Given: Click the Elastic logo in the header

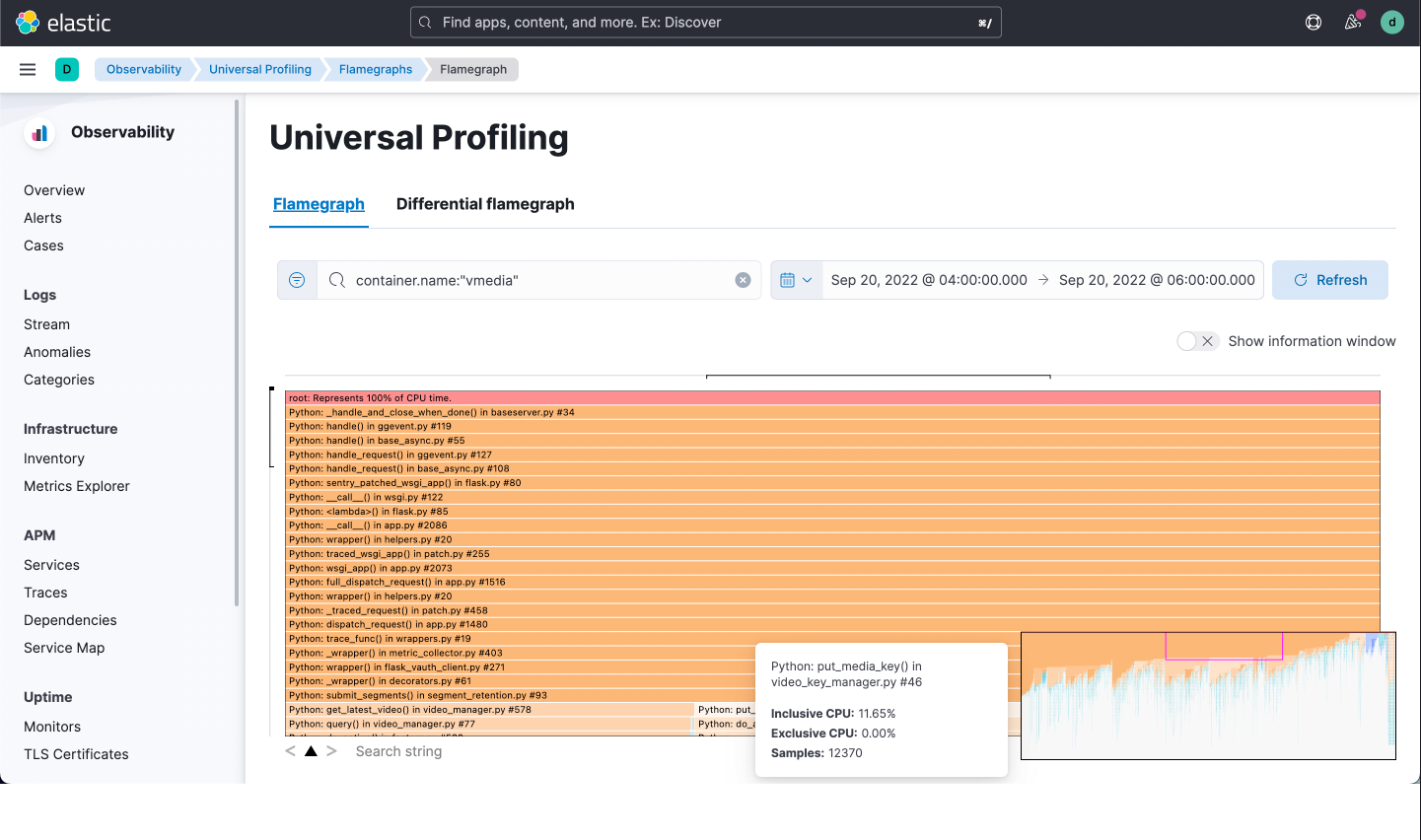Looking at the screenshot, I should tap(63, 23).
